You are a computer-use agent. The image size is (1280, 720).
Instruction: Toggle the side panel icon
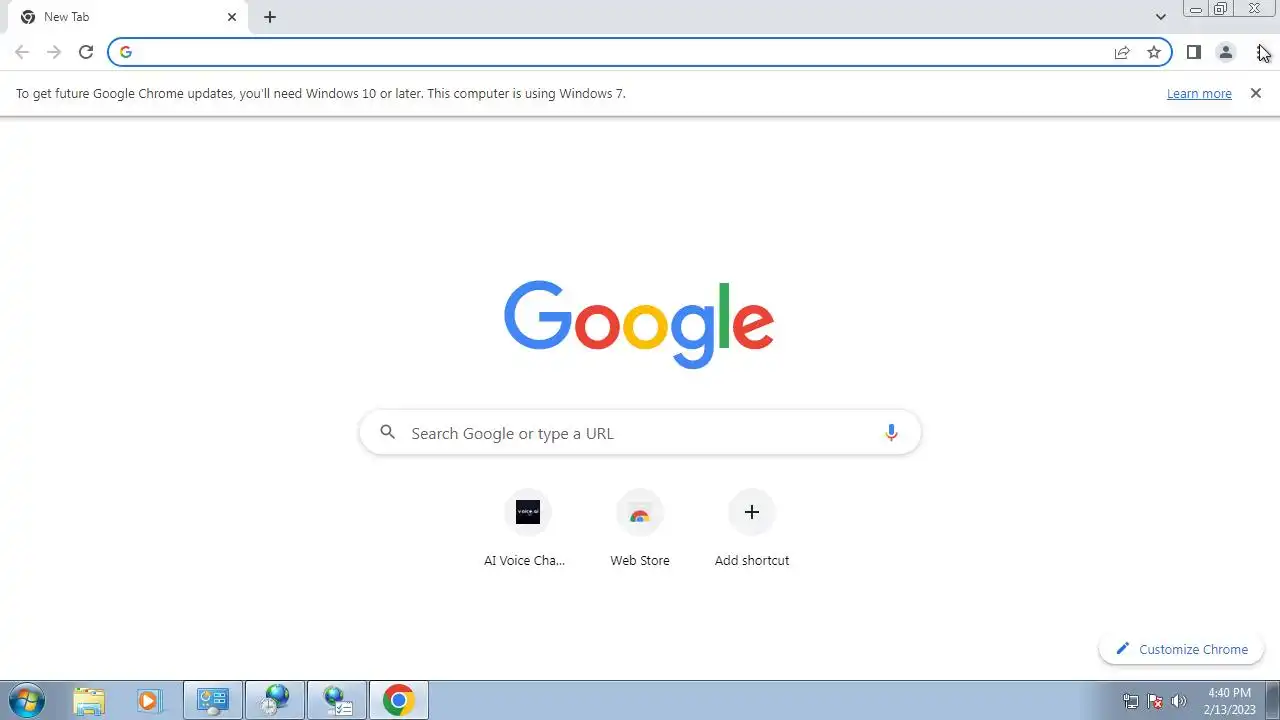pos(1193,52)
